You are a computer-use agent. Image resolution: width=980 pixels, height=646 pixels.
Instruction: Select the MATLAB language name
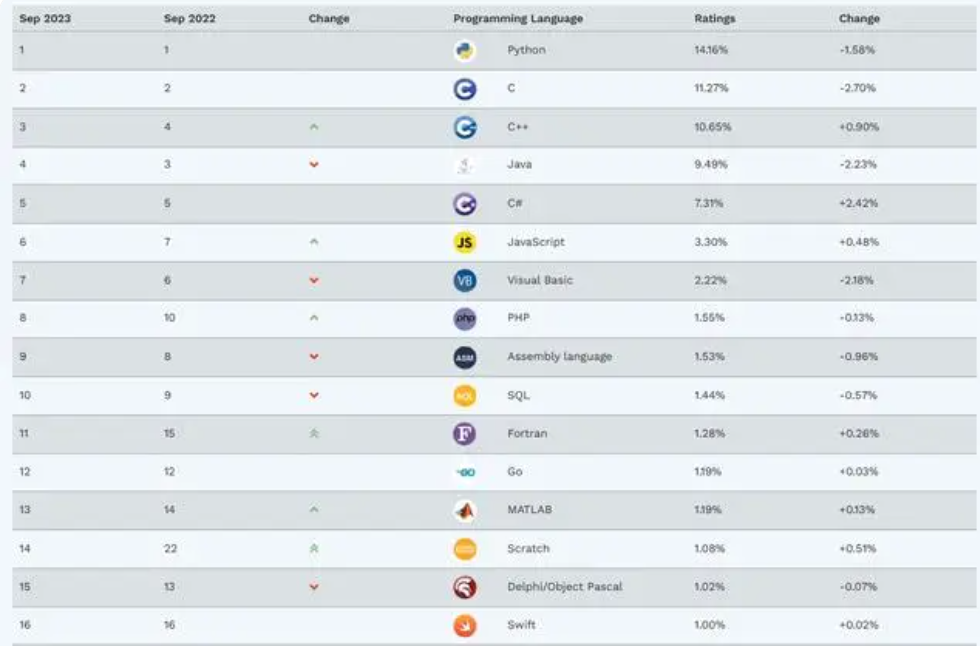tap(529, 510)
